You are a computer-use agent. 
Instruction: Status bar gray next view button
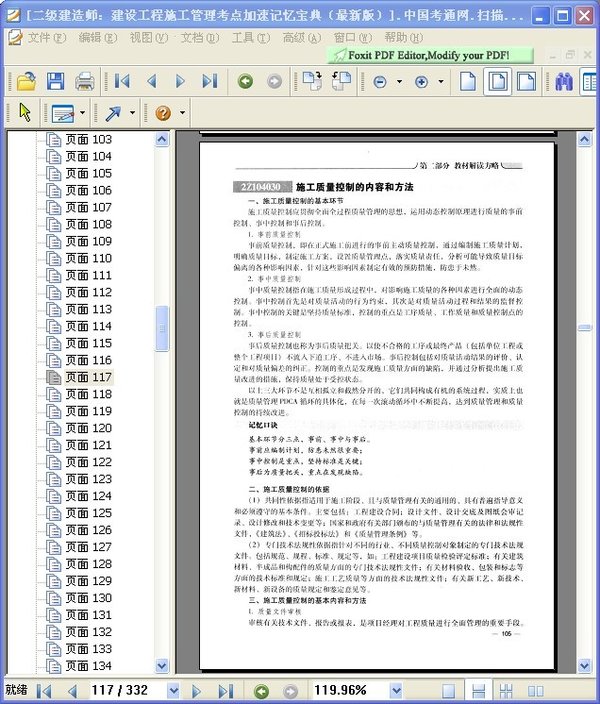(x=291, y=691)
